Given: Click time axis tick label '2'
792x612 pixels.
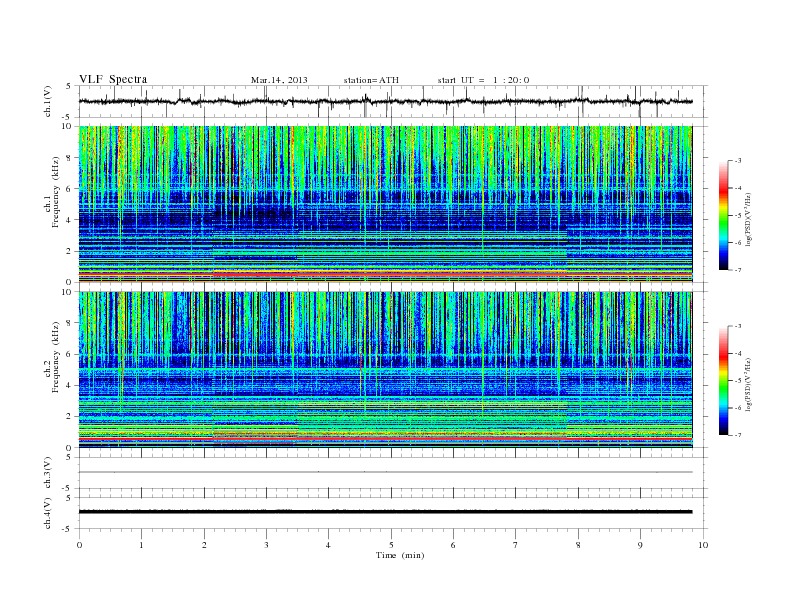Looking at the screenshot, I should 204,545.
